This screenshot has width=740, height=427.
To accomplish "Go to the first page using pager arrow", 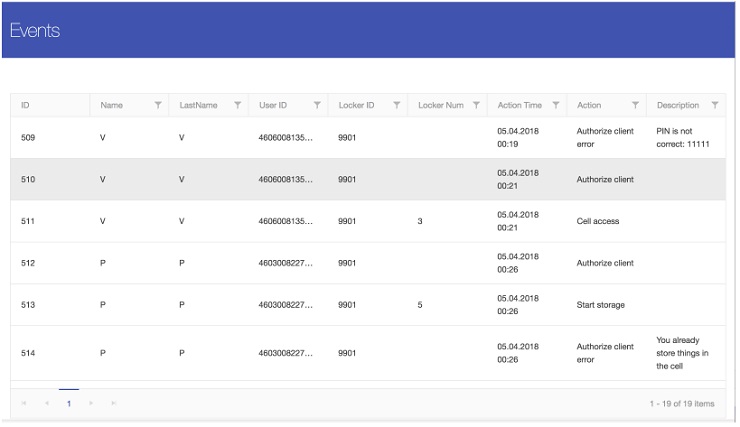I will click(x=24, y=403).
